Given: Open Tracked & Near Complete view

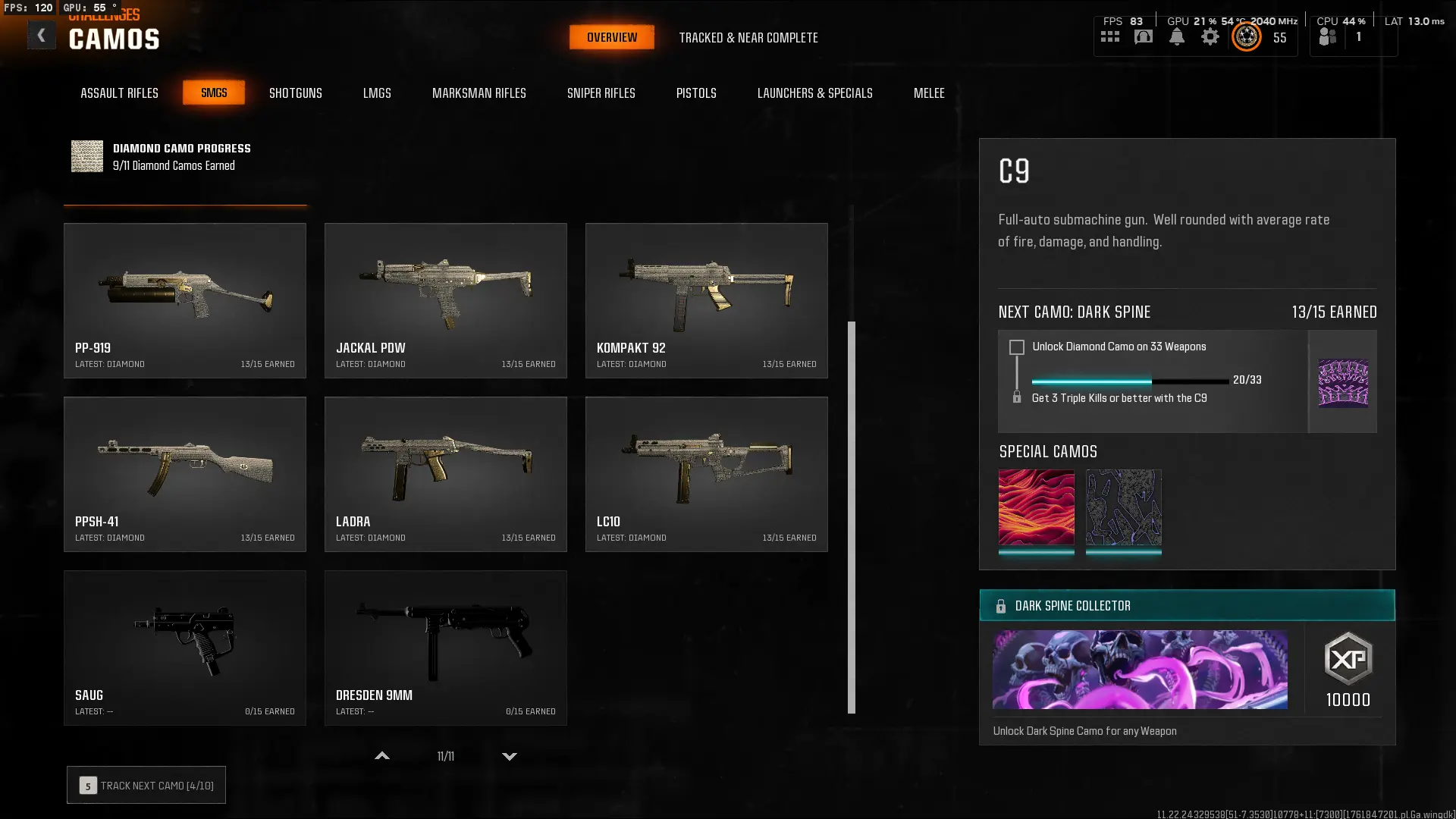Looking at the screenshot, I should pos(748,37).
